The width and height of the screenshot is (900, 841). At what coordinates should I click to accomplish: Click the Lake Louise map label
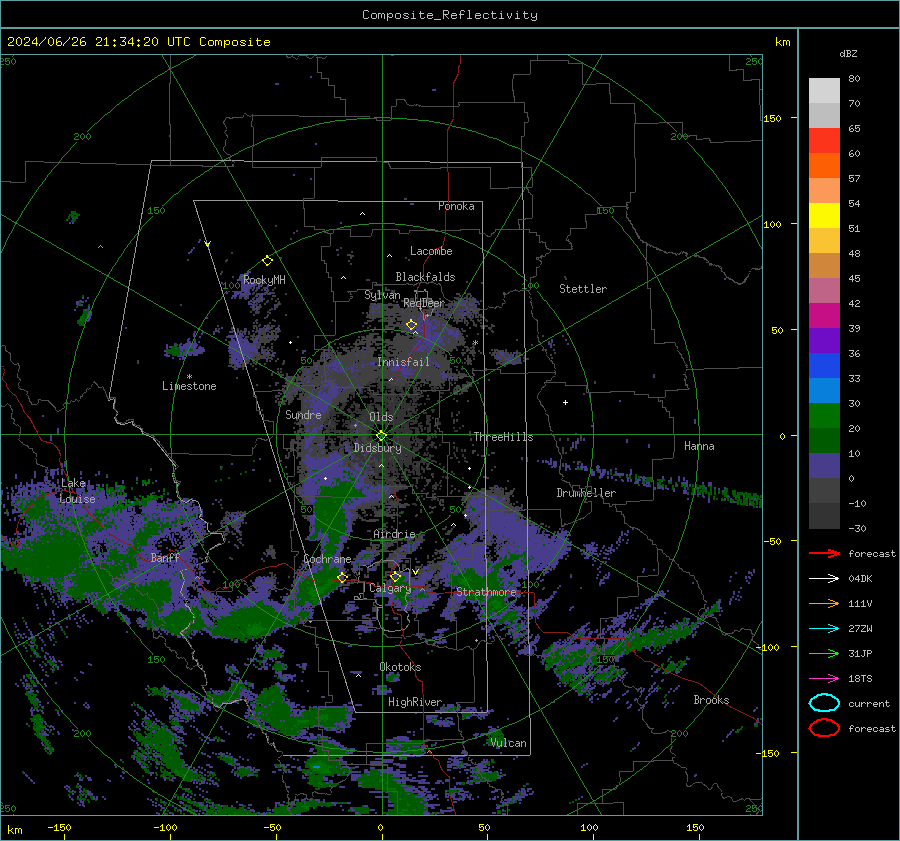click(x=77, y=491)
